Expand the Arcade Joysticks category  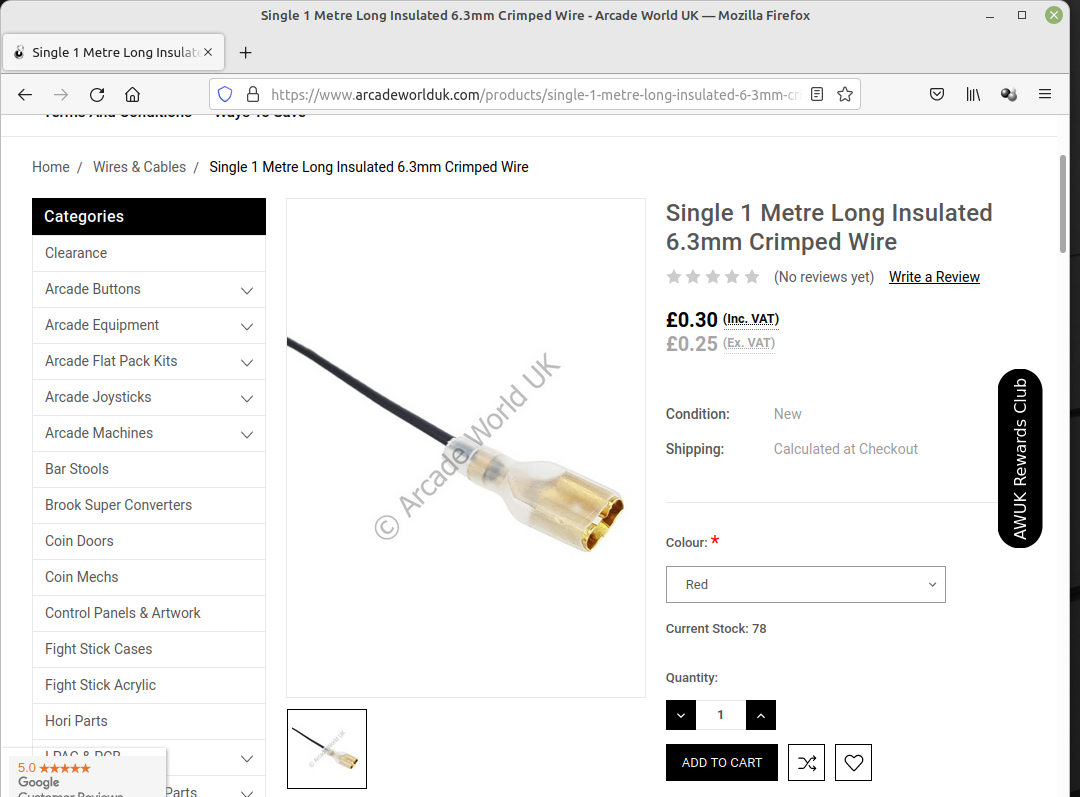click(247, 398)
